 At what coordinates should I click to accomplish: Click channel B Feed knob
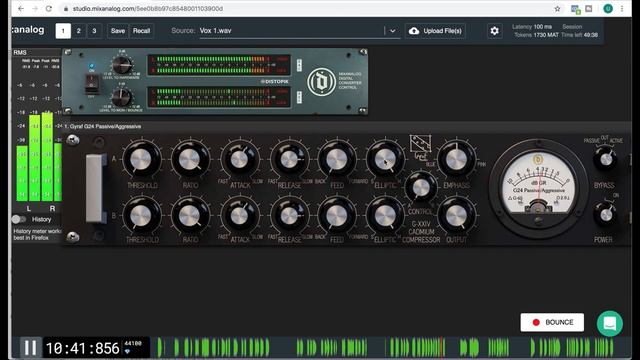336,215
